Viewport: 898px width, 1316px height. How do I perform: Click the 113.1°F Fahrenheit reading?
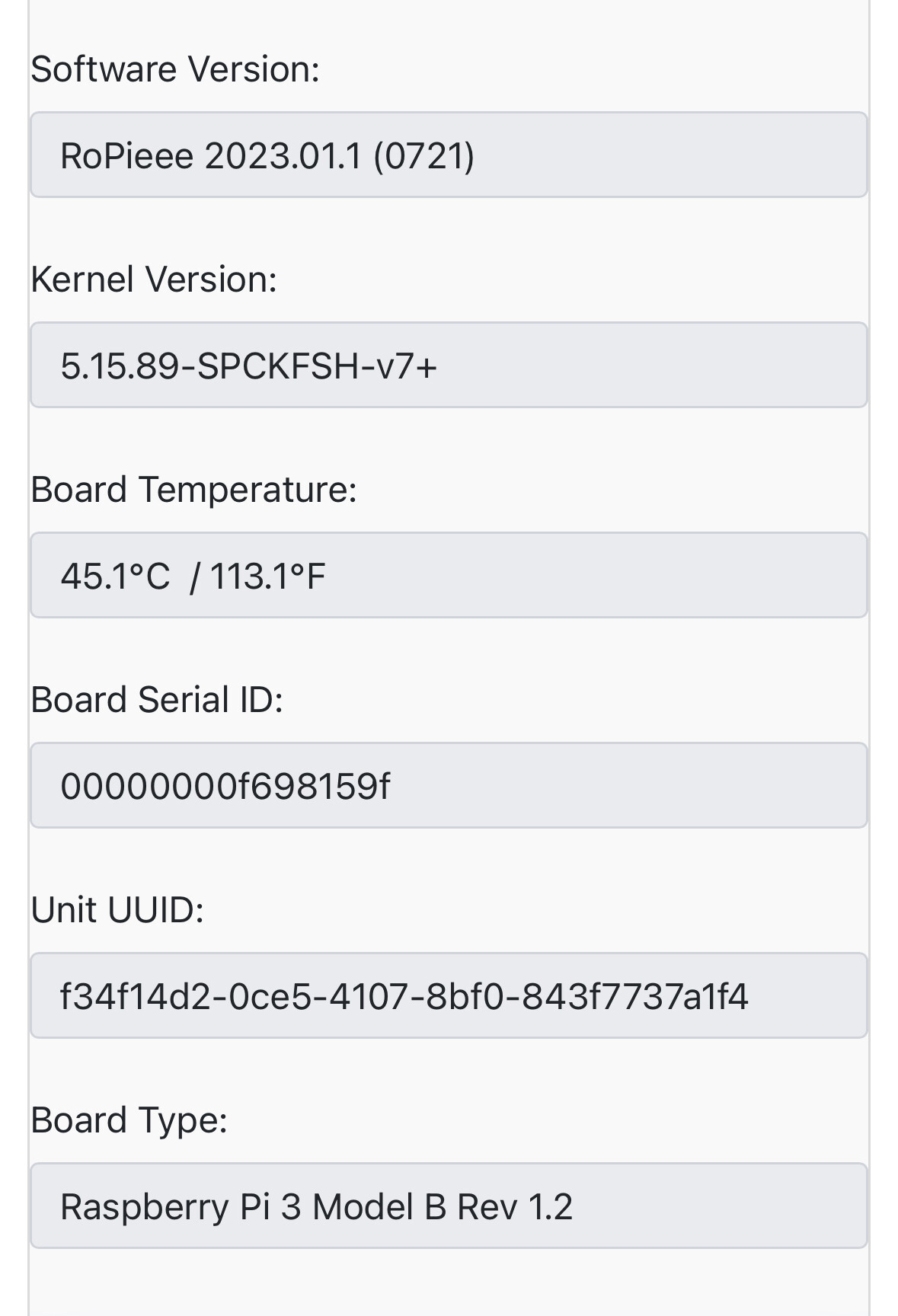click(x=267, y=577)
